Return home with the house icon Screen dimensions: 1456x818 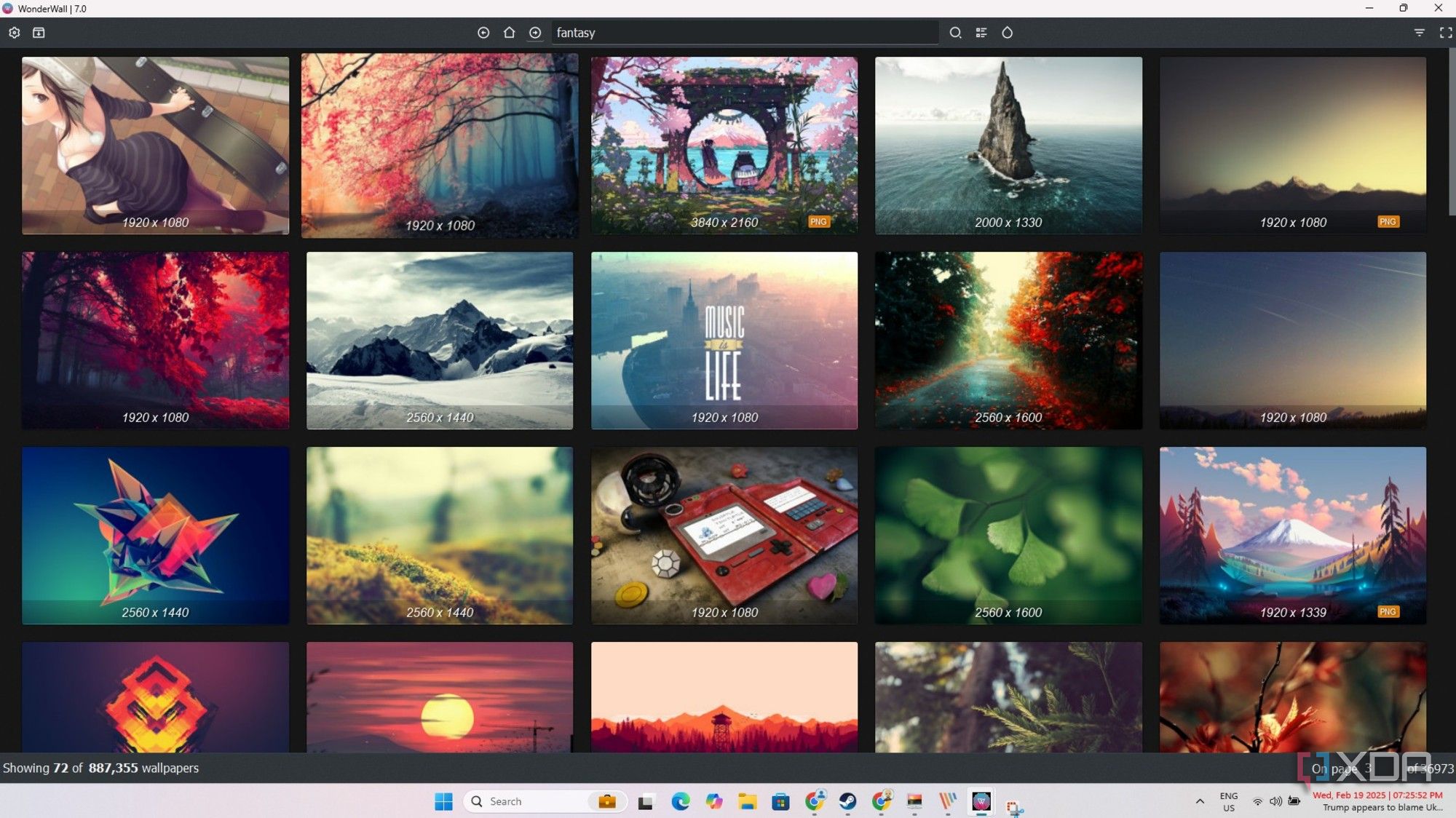click(509, 33)
